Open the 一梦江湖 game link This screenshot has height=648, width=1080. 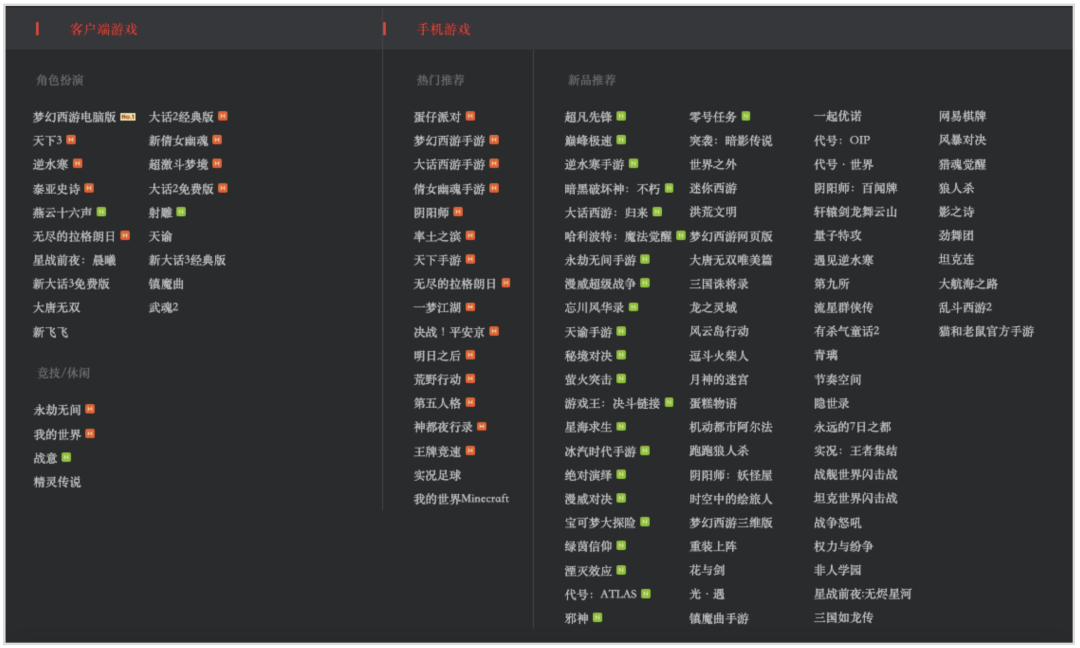[437, 307]
